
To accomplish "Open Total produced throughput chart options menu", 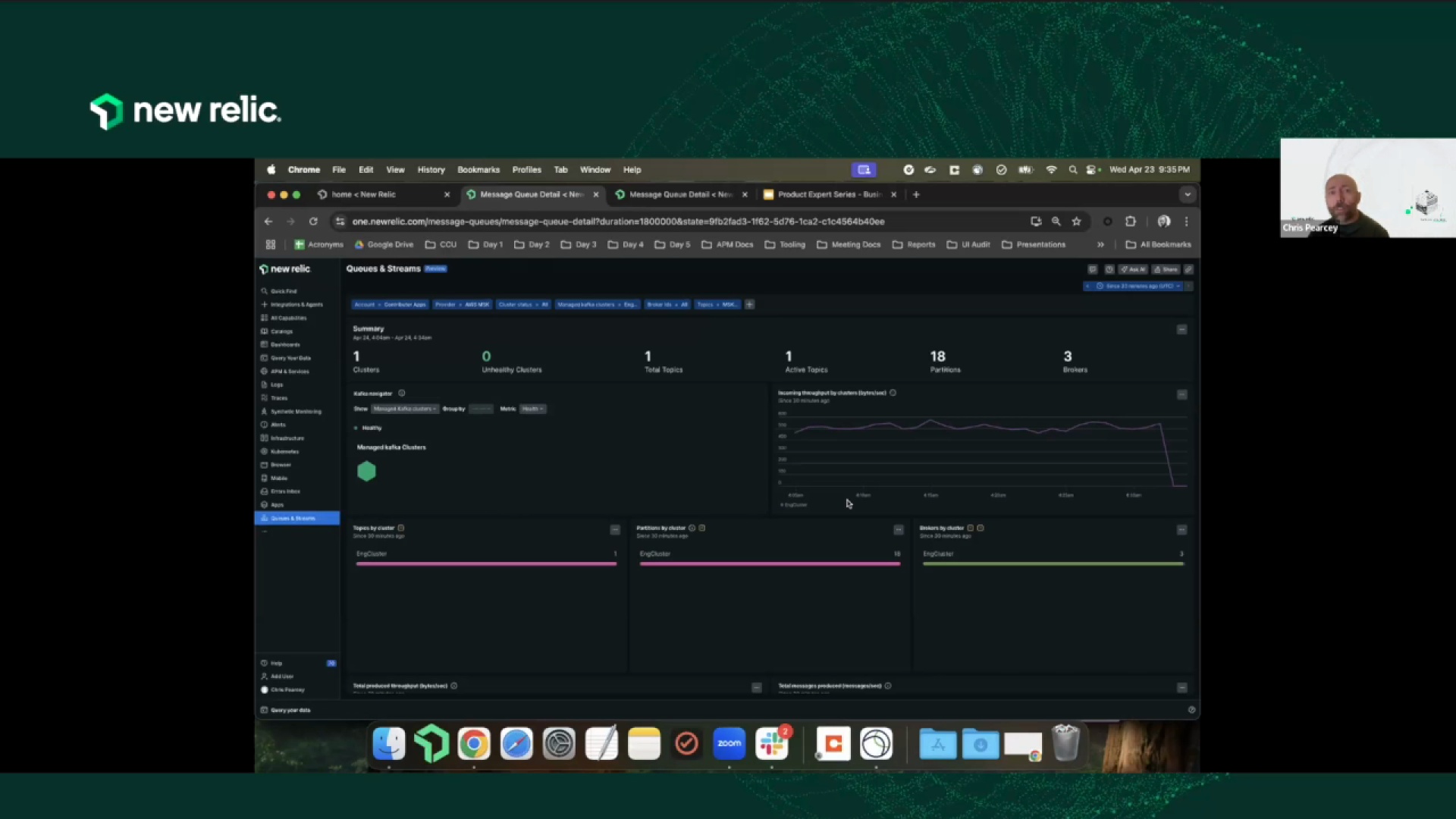I will (x=756, y=688).
